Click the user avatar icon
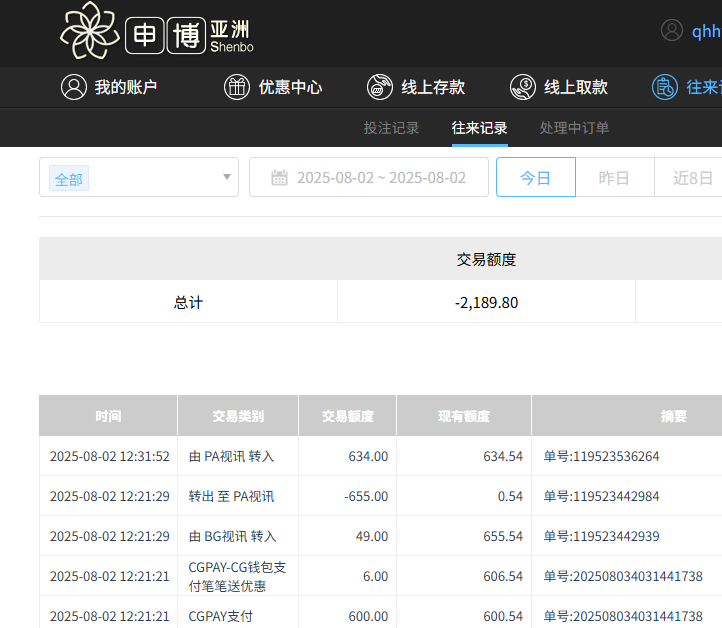Viewport: 722px width, 628px height. coord(672,31)
